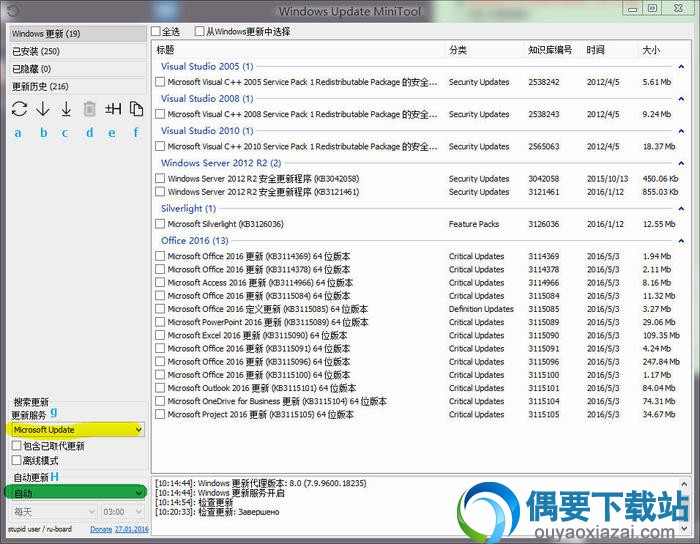
Task: Check the Microsoft Office 2016 KB3114369 checkbox
Action: 160,256
